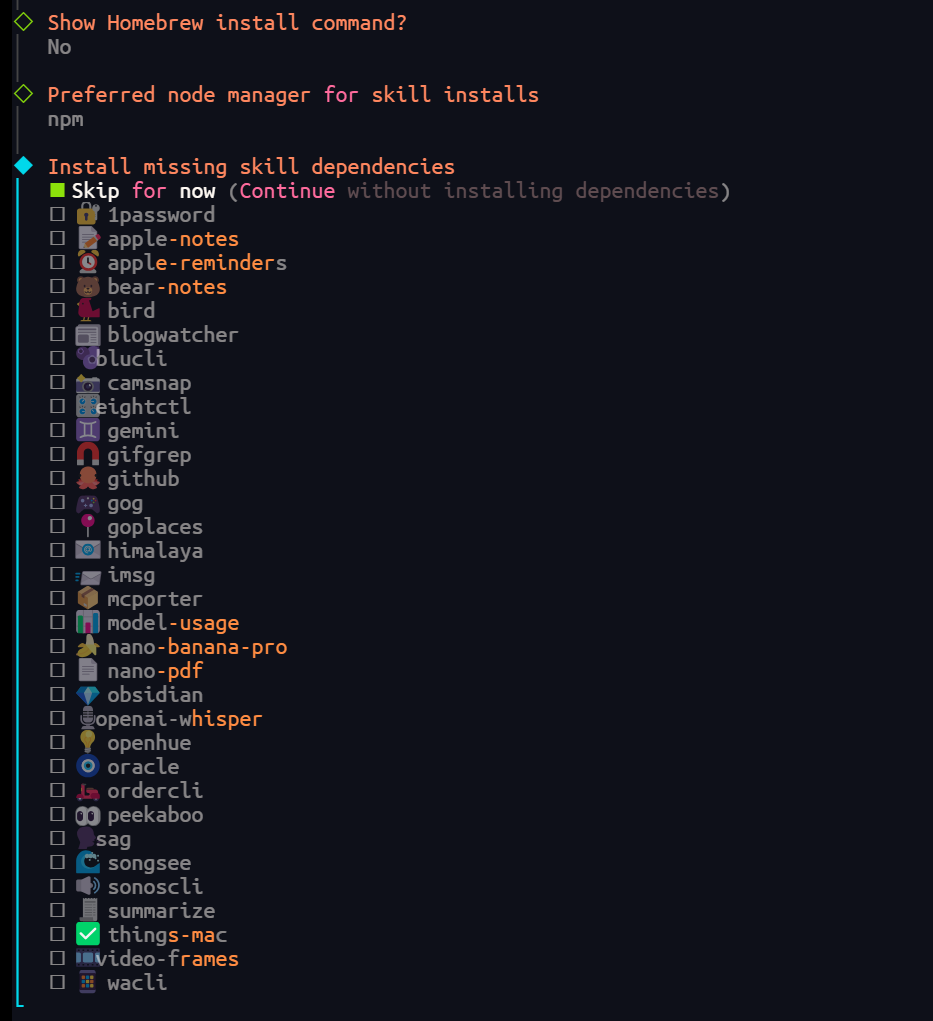Click the 1password lock icon
Viewport: 933px width, 1021px height.
88,214
